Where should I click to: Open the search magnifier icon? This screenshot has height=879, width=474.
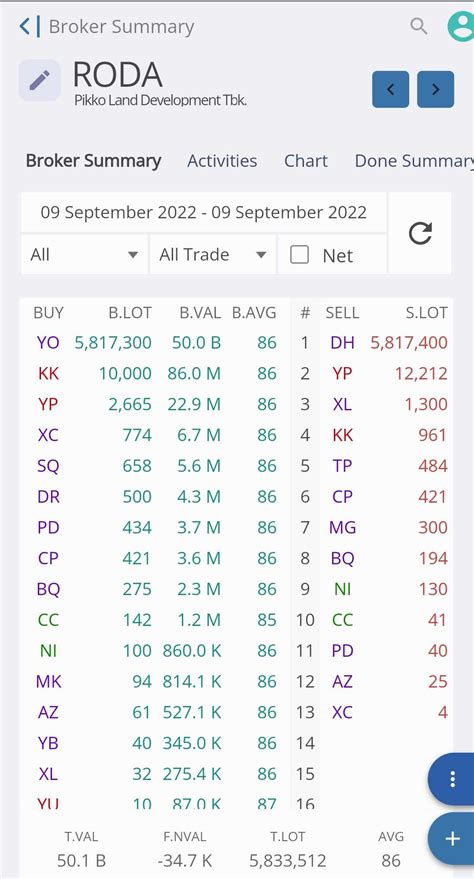pos(419,26)
